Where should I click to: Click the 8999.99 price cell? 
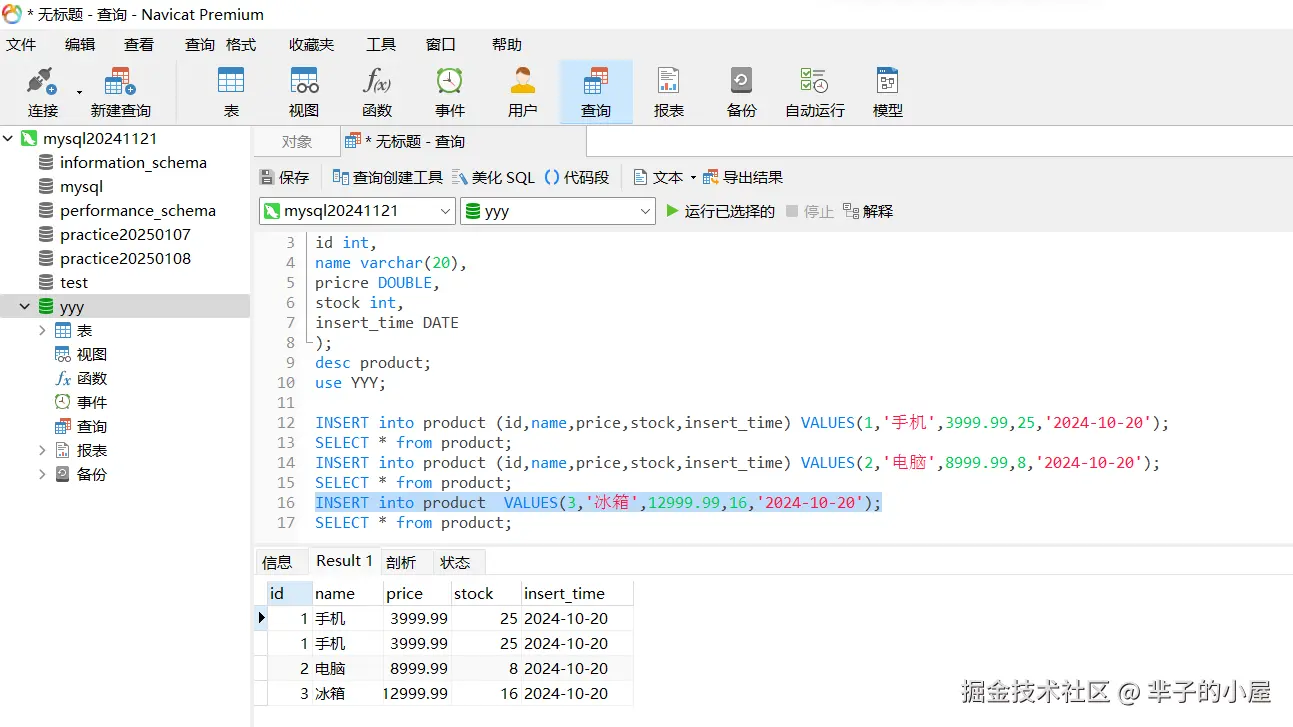[x=418, y=668]
